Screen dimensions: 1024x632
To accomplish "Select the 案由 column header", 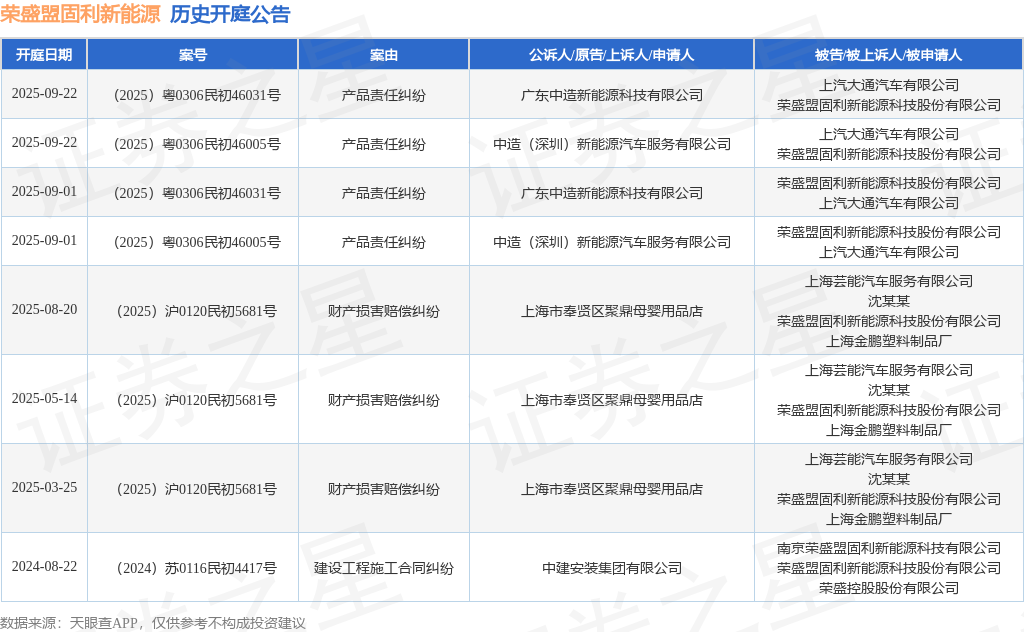I will pyautogui.click(x=383, y=55).
